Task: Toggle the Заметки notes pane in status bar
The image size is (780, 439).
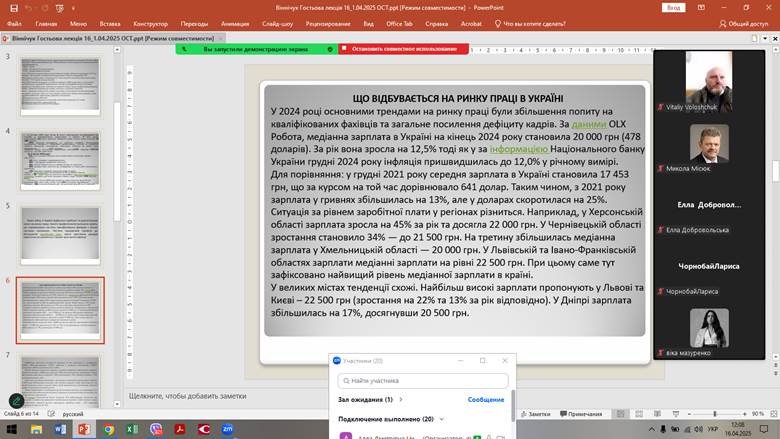Action: (x=535, y=413)
